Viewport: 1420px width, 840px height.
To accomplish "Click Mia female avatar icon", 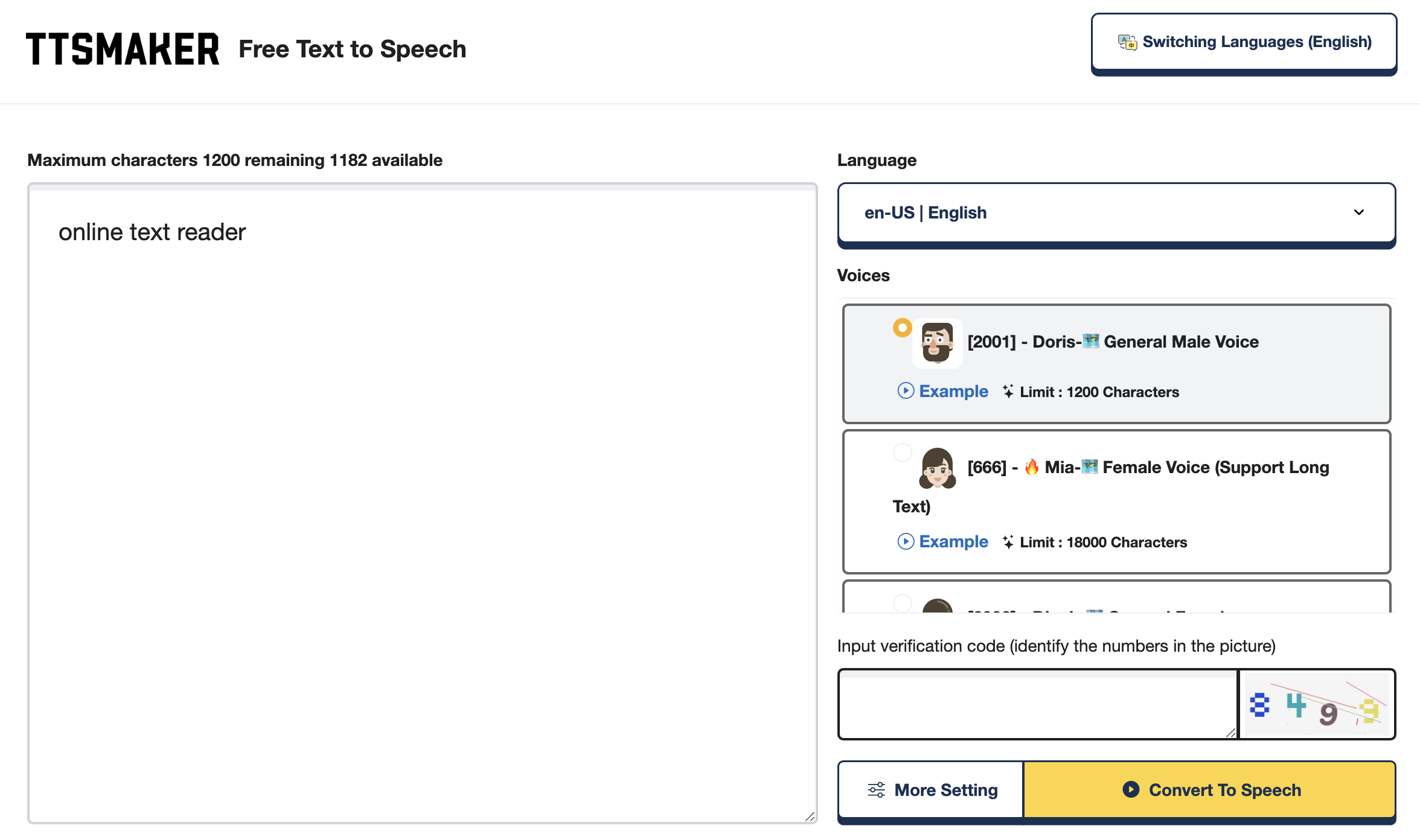I will pos(937,468).
